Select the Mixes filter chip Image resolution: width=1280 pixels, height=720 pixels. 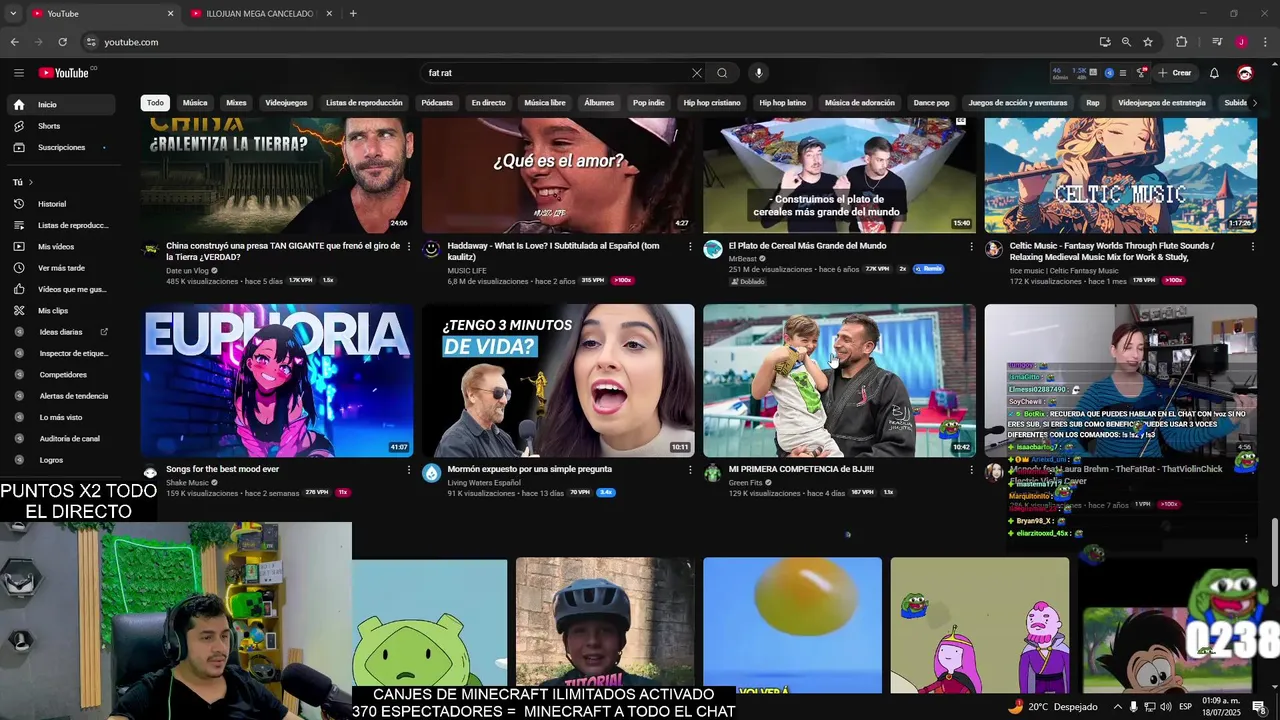coord(236,103)
